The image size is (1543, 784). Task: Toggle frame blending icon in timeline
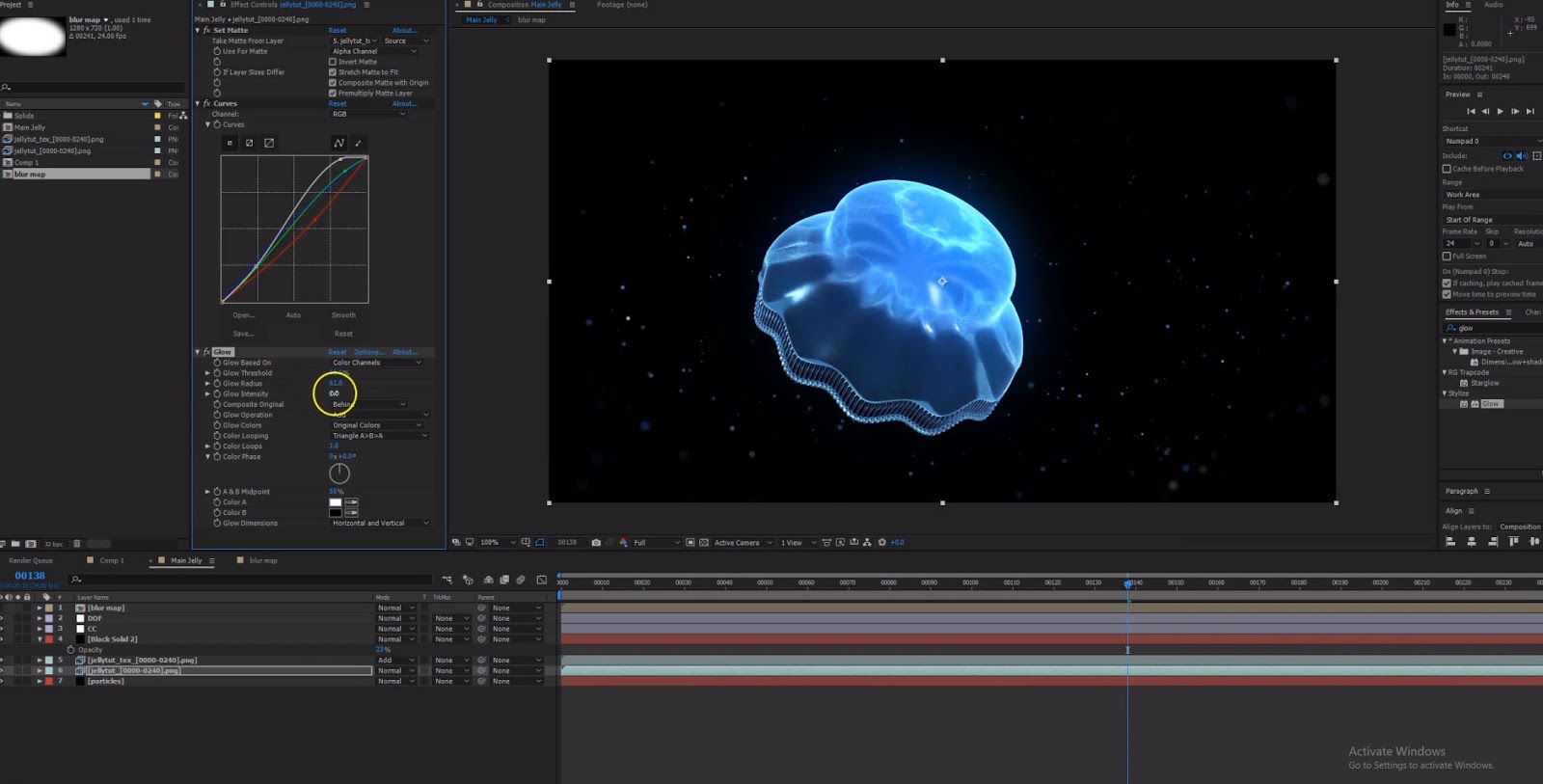tap(504, 580)
